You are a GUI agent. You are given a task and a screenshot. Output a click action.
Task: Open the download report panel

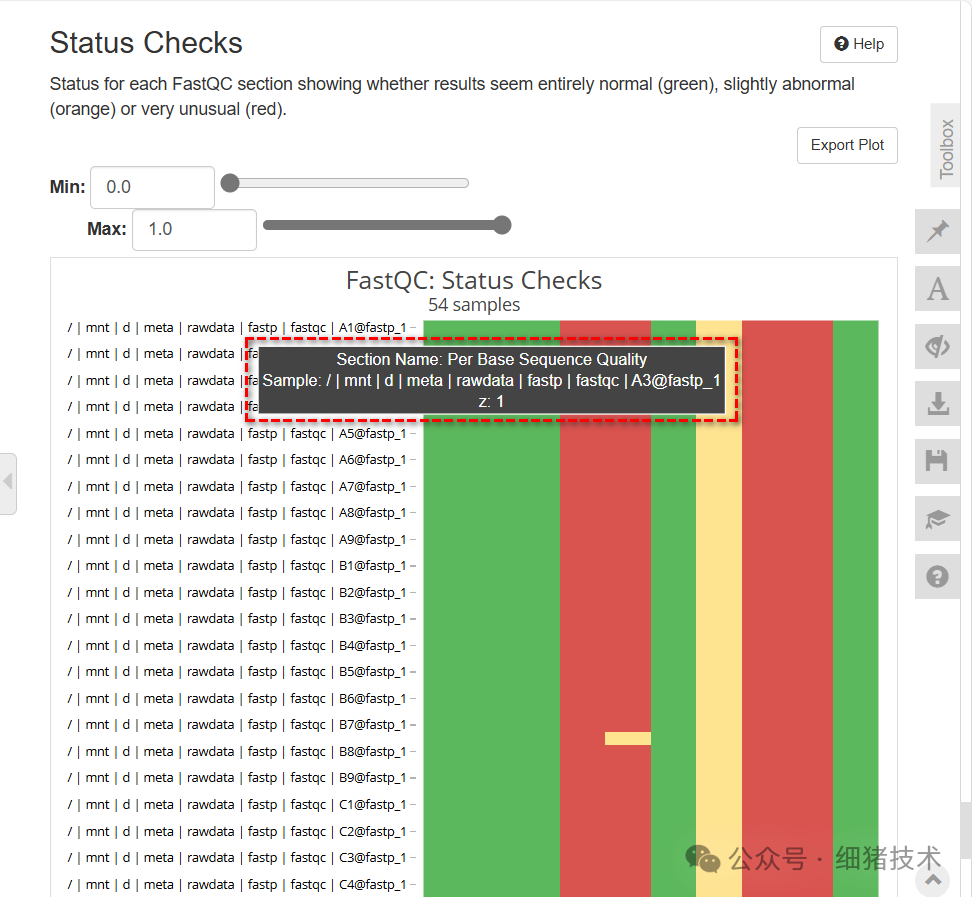[x=937, y=403]
